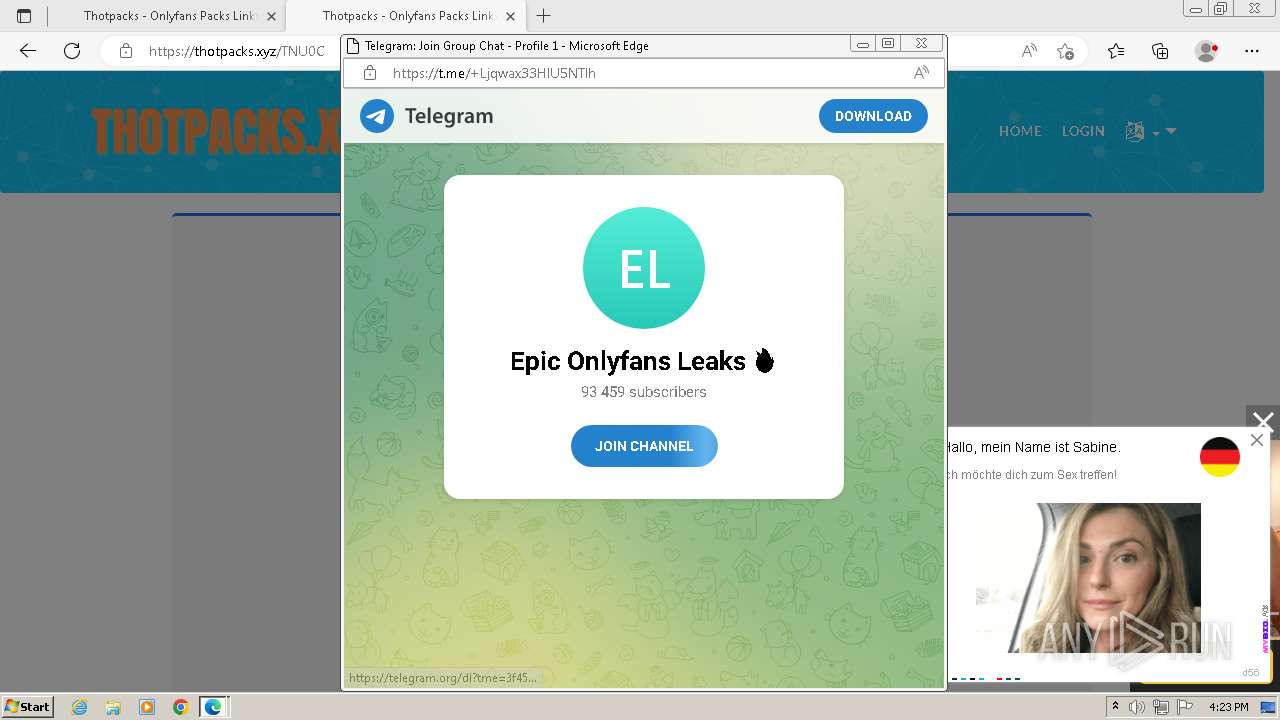Close the first Thotpacks tab
Screen dimensions: 1280x720
272,16
